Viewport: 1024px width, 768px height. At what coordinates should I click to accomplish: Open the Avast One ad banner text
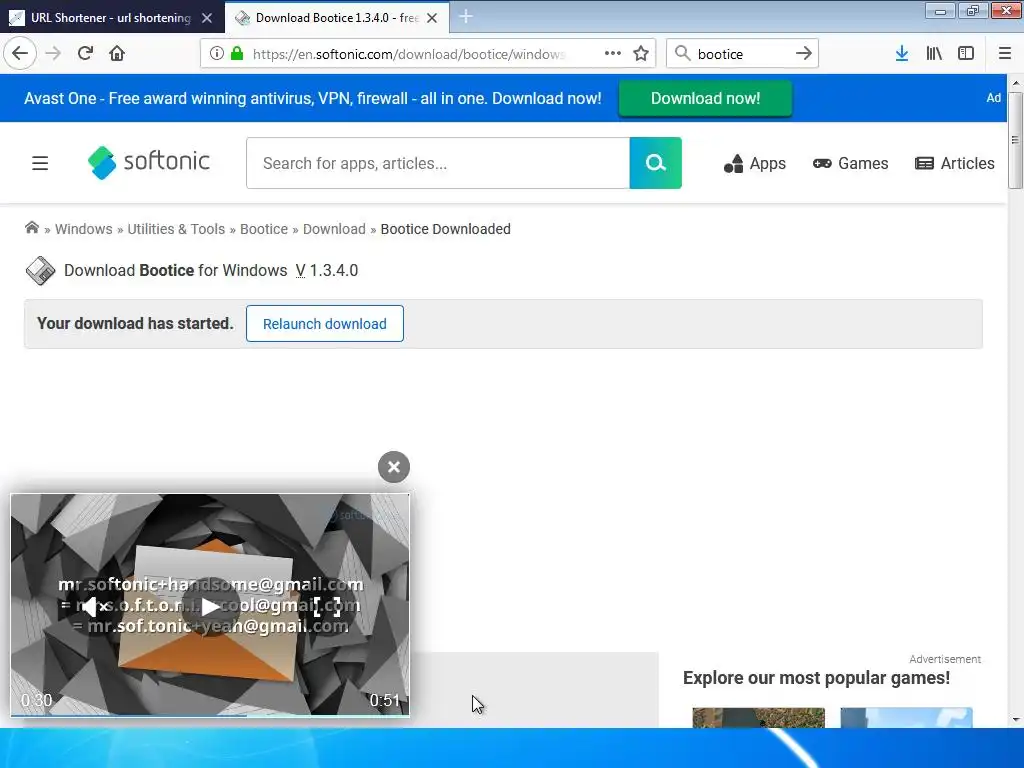313,99
